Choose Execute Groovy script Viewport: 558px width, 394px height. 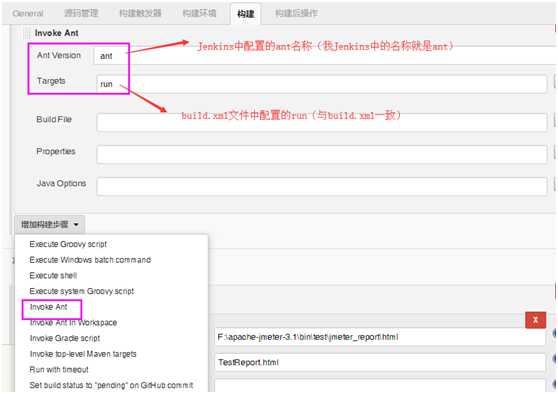point(68,244)
